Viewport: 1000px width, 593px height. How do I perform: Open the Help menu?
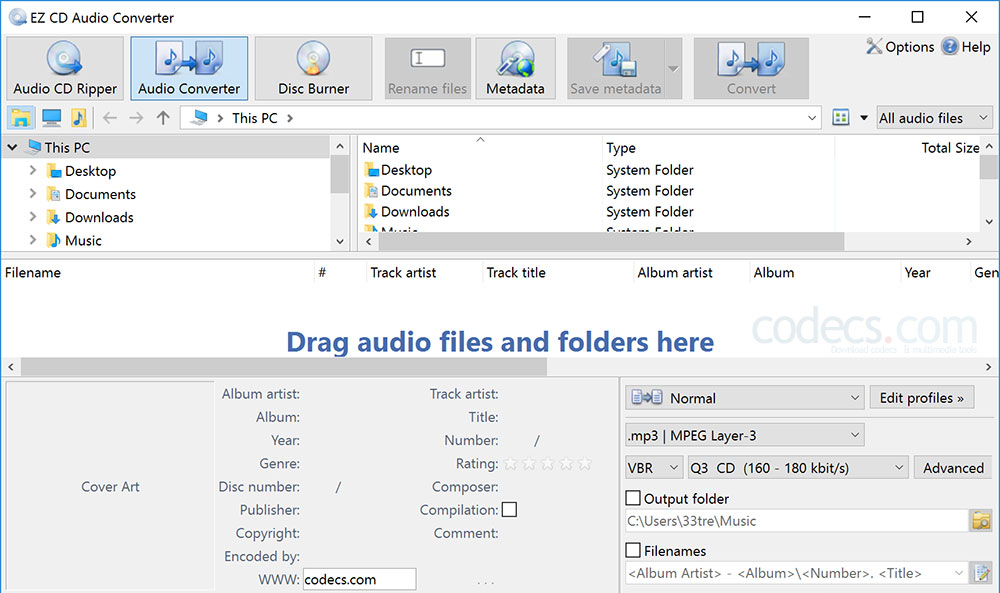click(x=966, y=47)
